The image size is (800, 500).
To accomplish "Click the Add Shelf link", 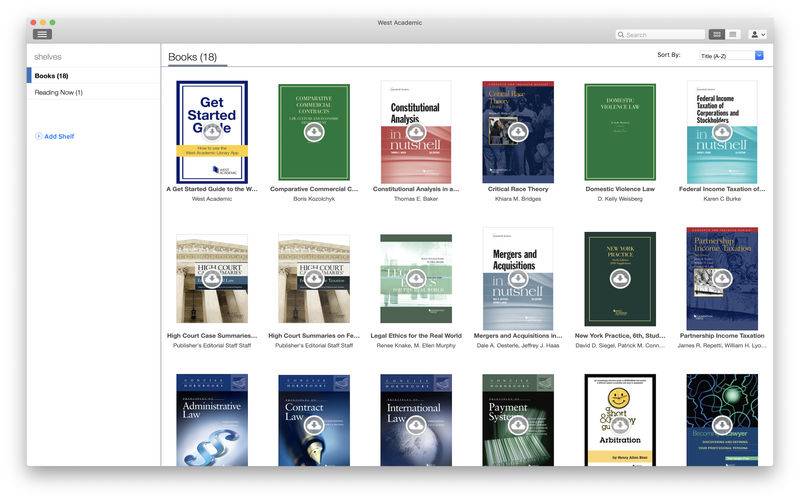I will [x=55, y=136].
